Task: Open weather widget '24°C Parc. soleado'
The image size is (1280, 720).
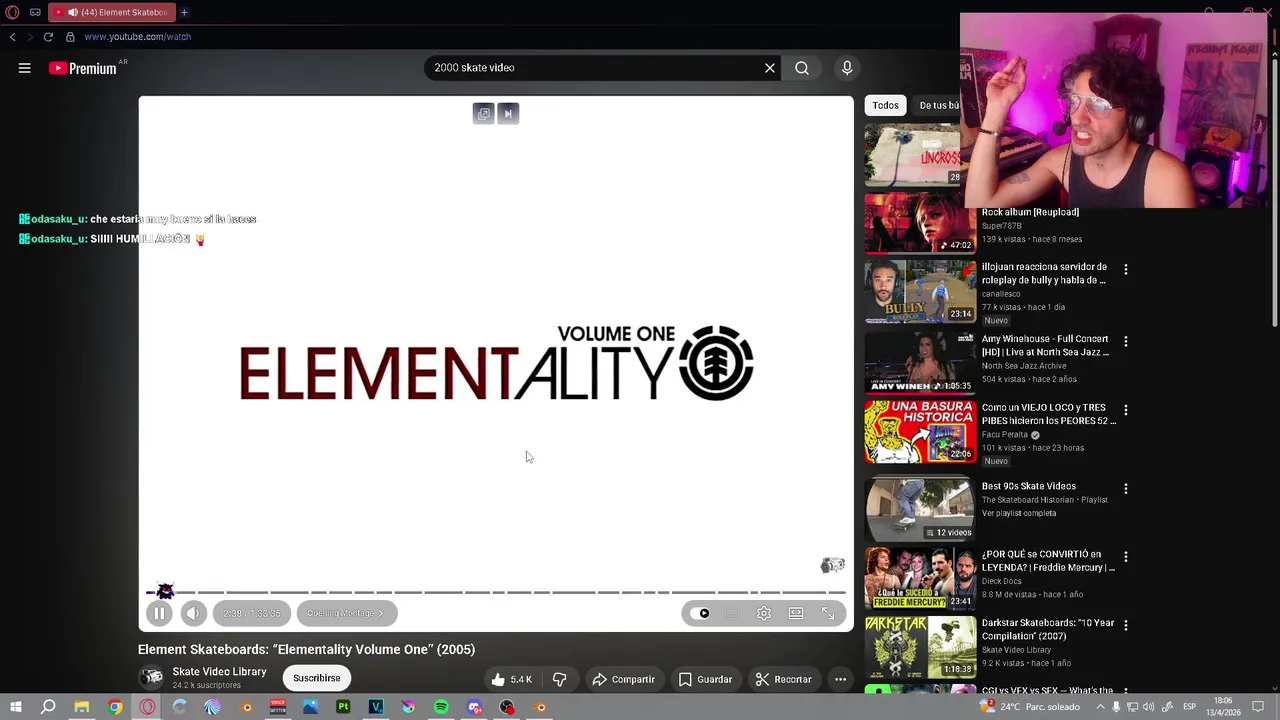Action: tap(1030, 707)
